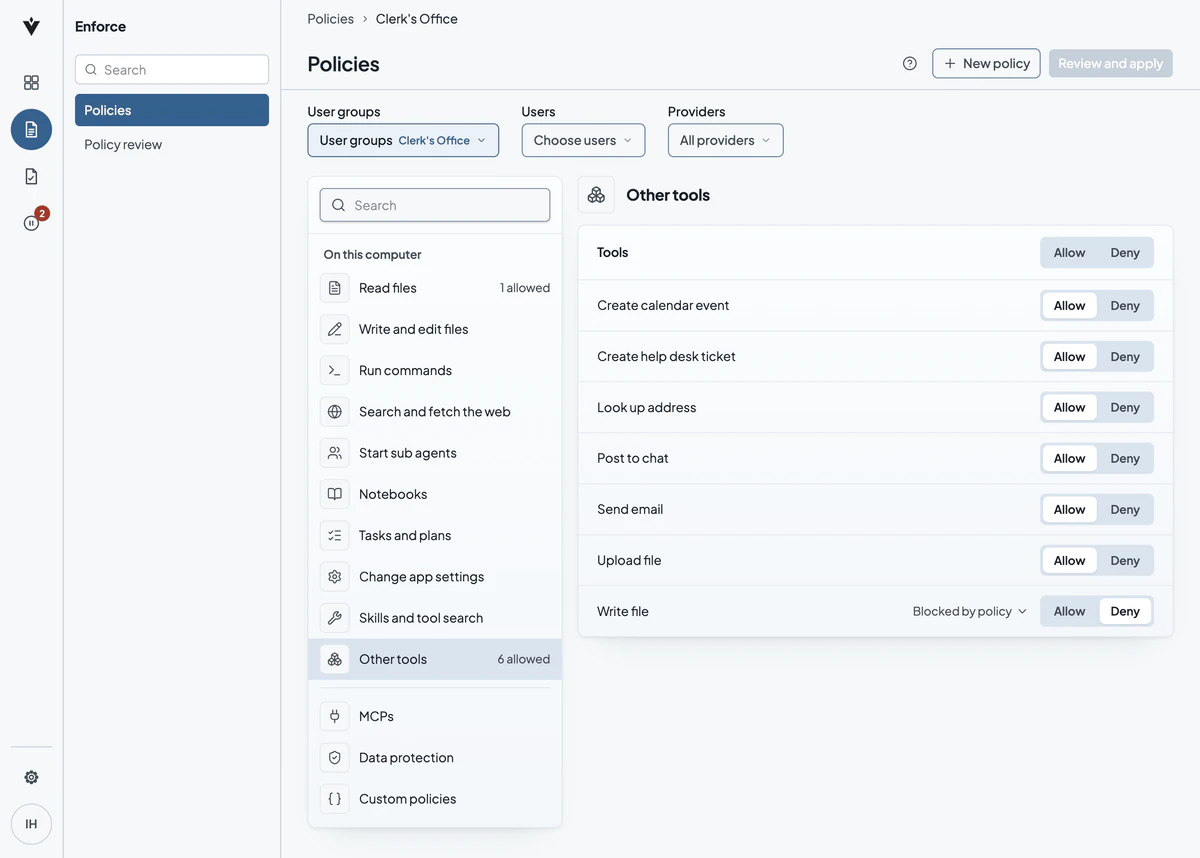The image size is (1200, 858).
Task: Click the Enforce sidebar search field
Action: 172,70
